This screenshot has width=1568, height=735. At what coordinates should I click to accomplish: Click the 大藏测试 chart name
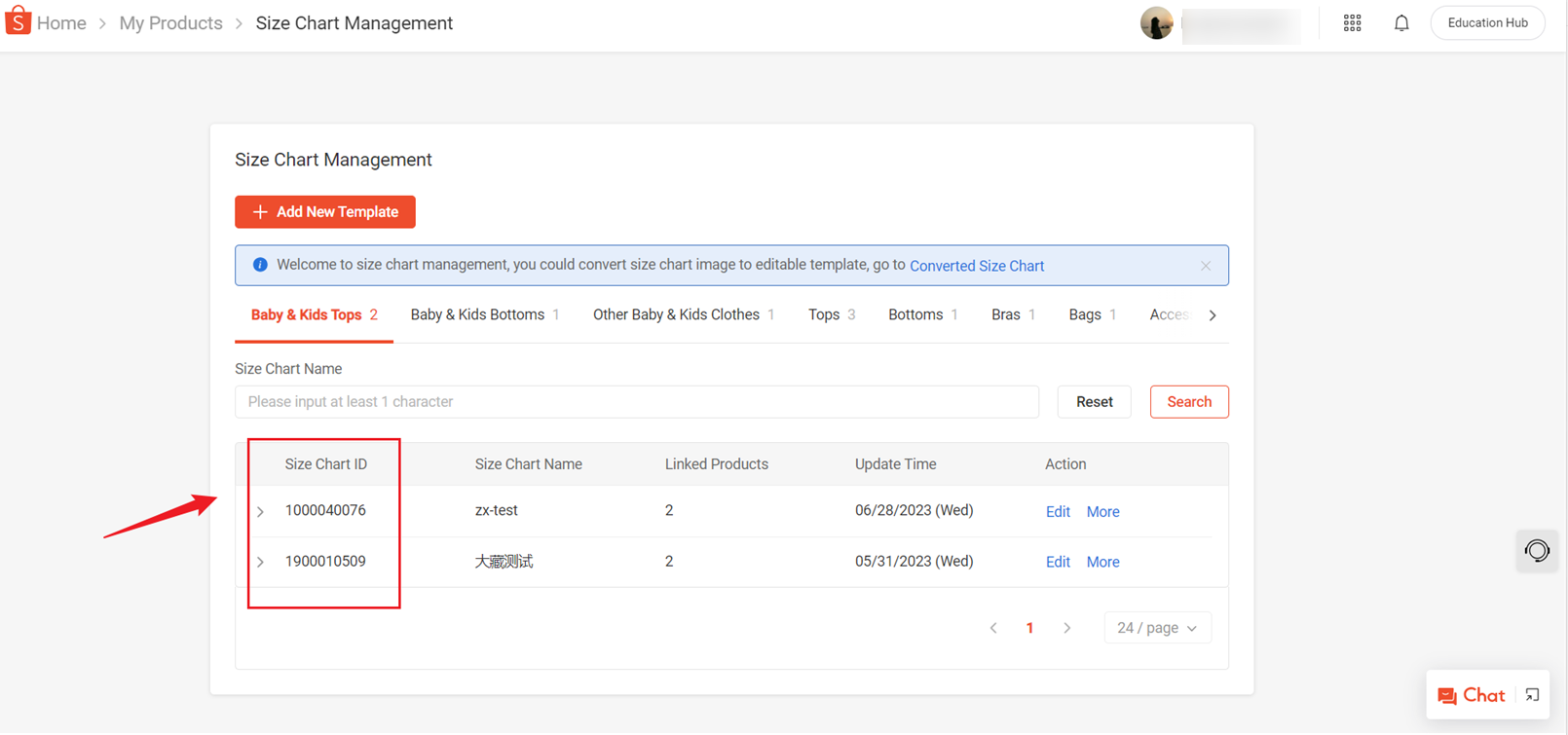pyautogui.click(x=504, y=561)
